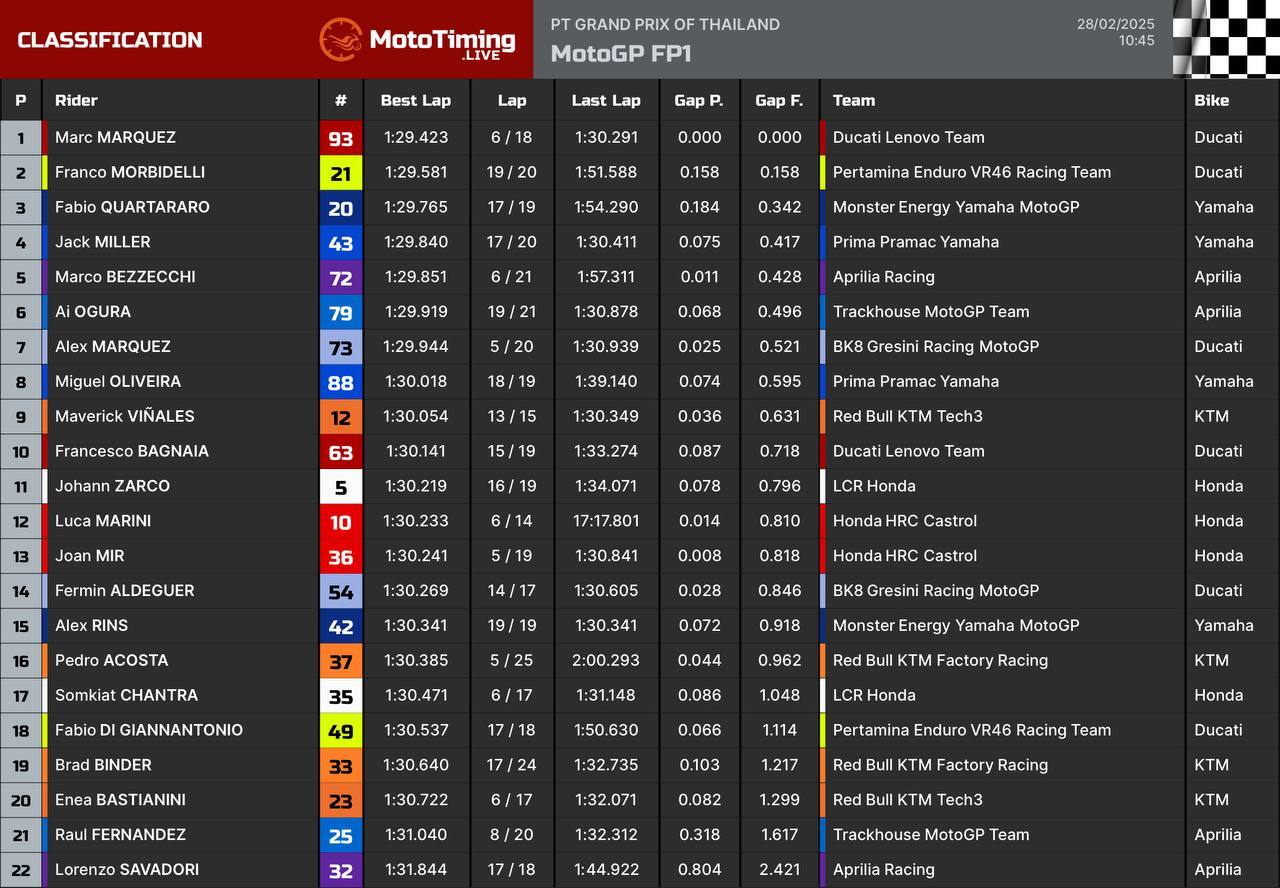The height and width of the screenshot is (888, 1280).
Task: Click lap count 19 / 19
Action: click(512, 625)
